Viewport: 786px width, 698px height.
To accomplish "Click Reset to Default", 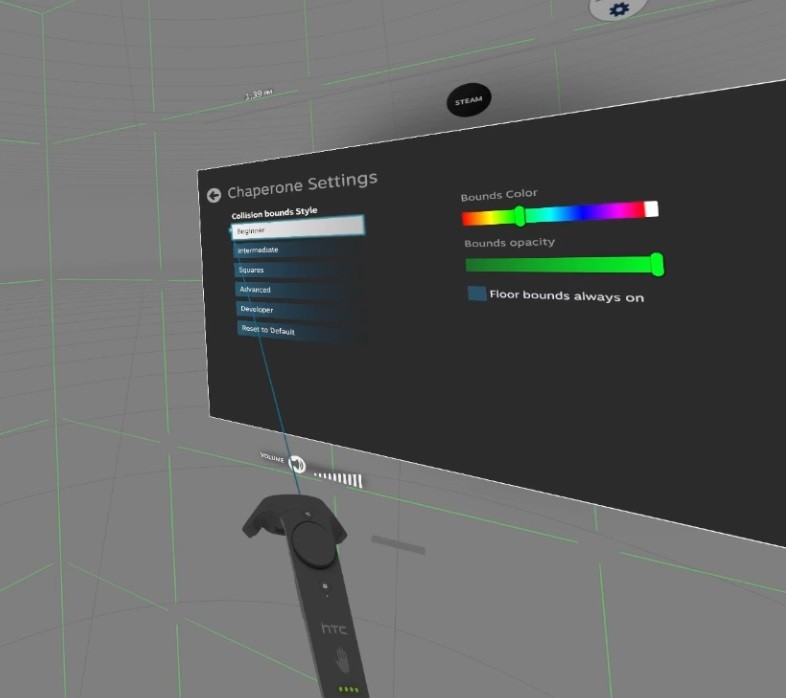I will point(301,331).
